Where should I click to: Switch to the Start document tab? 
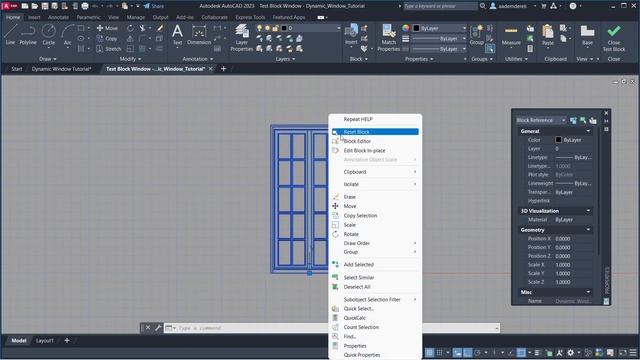(x=17, y=69)
